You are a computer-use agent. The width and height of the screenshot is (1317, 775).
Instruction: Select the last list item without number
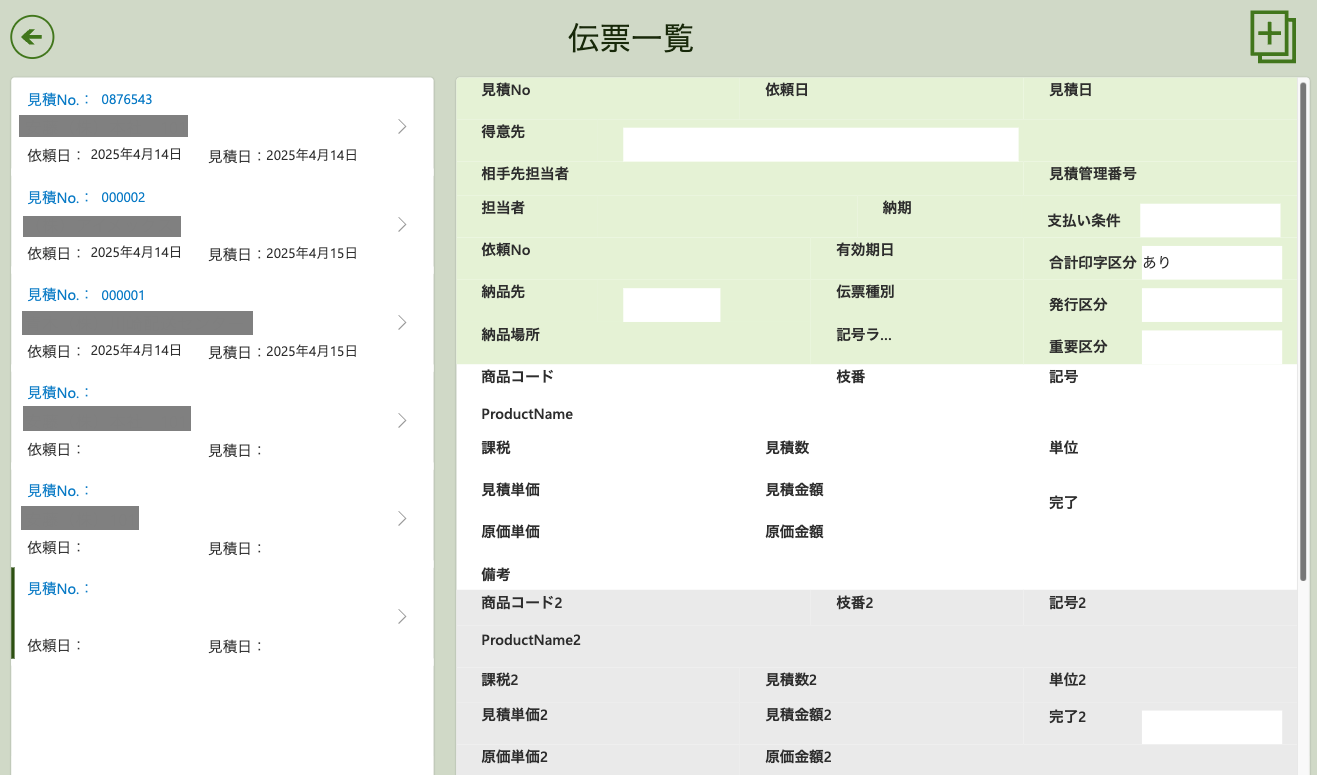pyautogui.click(x=200, y=614)
